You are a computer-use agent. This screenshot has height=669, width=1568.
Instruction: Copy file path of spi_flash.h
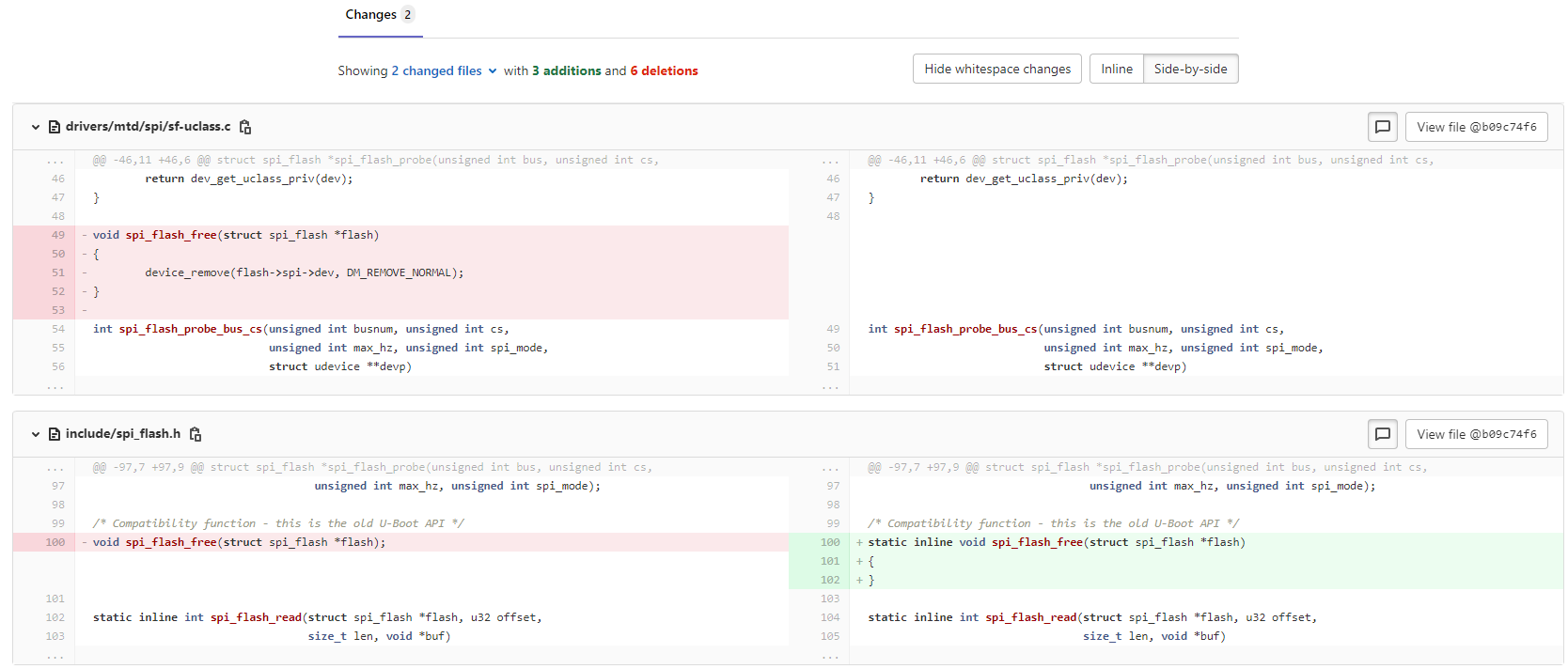click(x=196, y=434)
